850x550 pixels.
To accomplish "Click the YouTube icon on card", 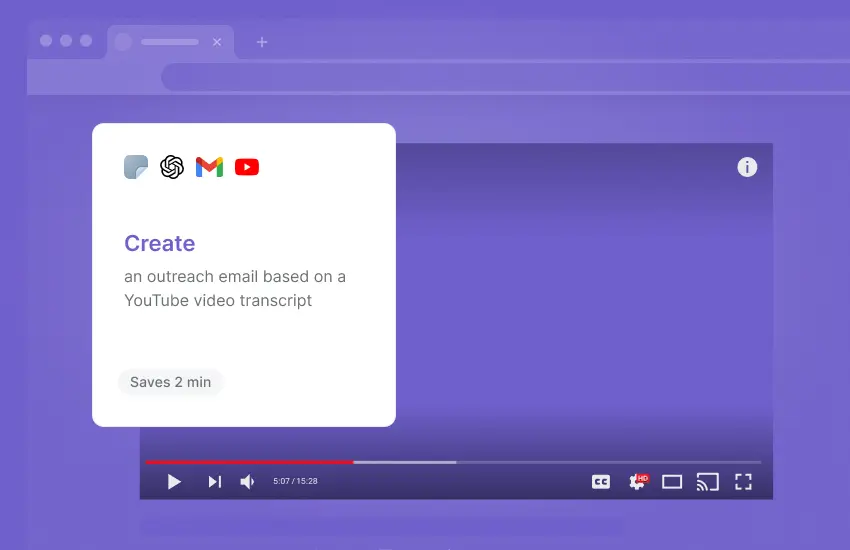I will click(247, 167).
